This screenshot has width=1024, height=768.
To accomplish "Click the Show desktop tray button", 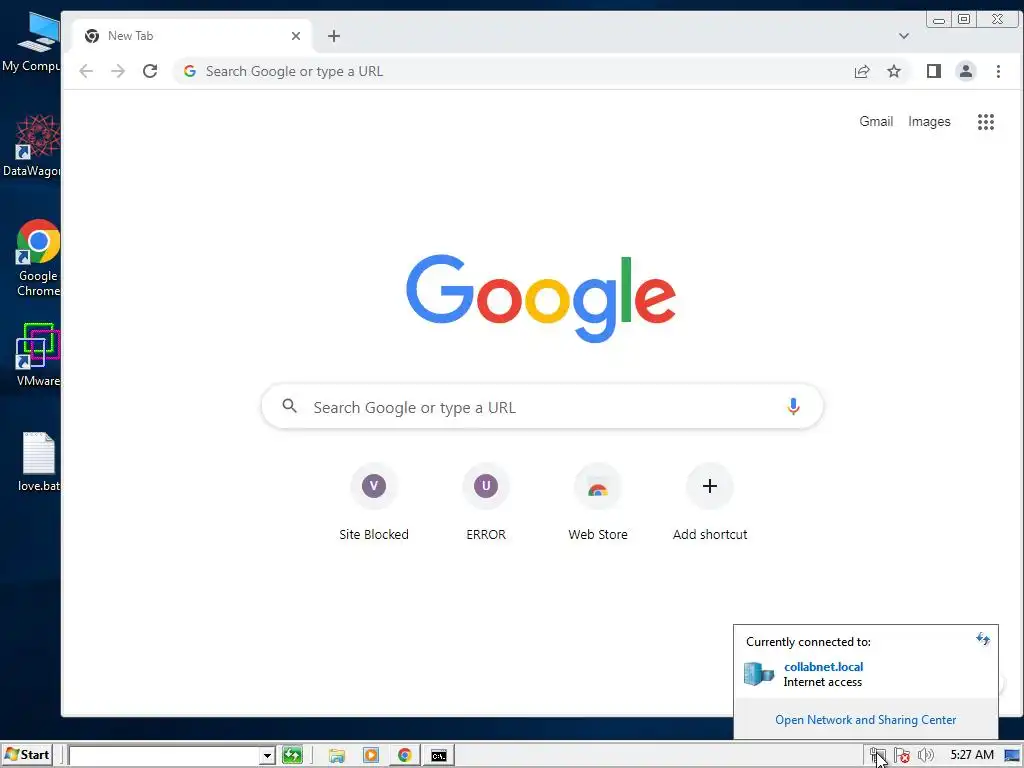I will 1012,756.
